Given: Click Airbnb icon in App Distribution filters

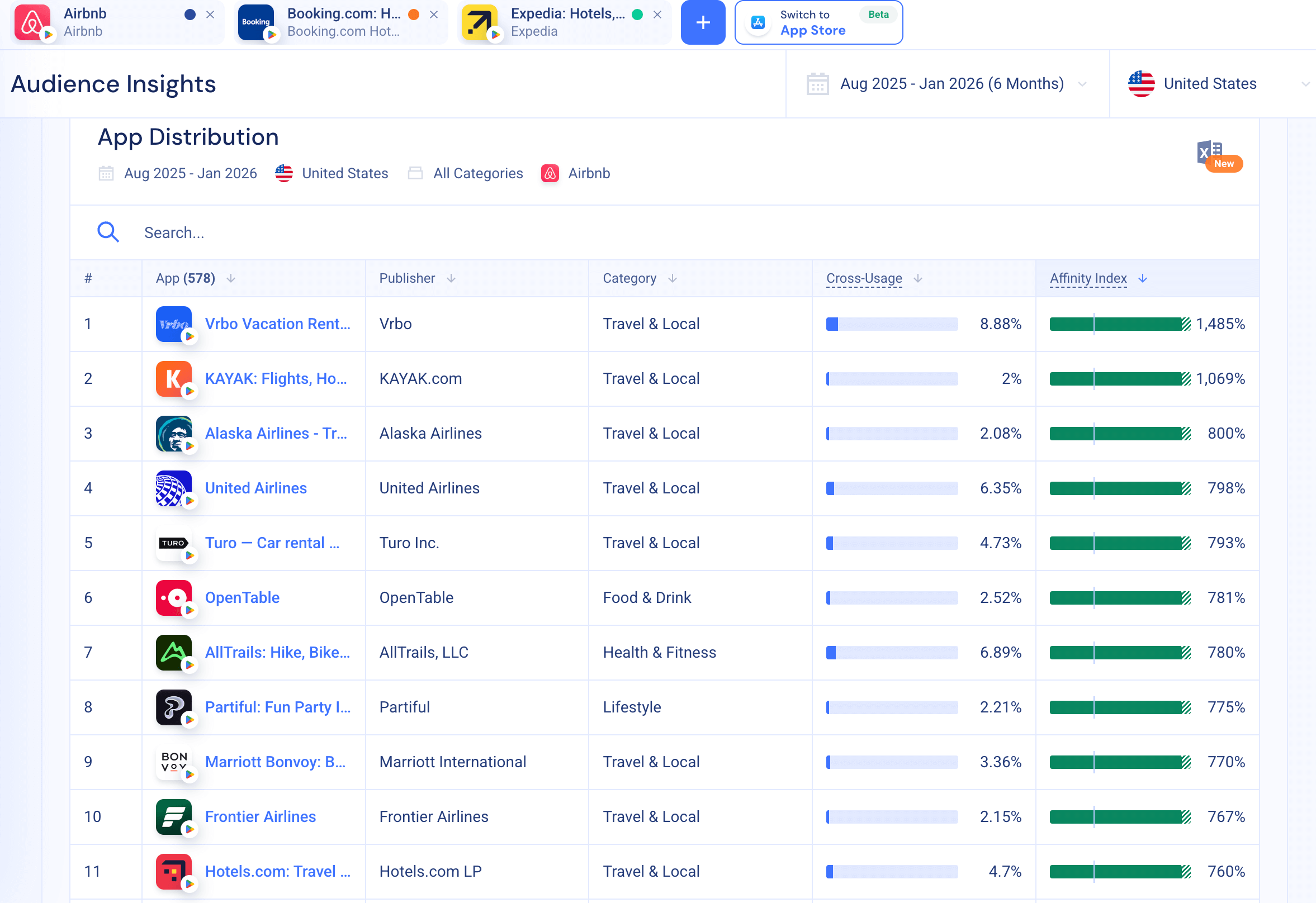Looking at the screenshot, I should (550, 173).
